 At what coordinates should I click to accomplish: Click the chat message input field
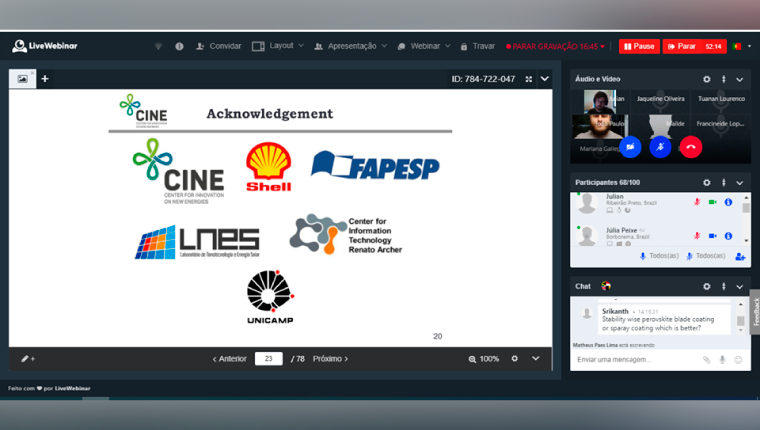(x=636, y=360)
